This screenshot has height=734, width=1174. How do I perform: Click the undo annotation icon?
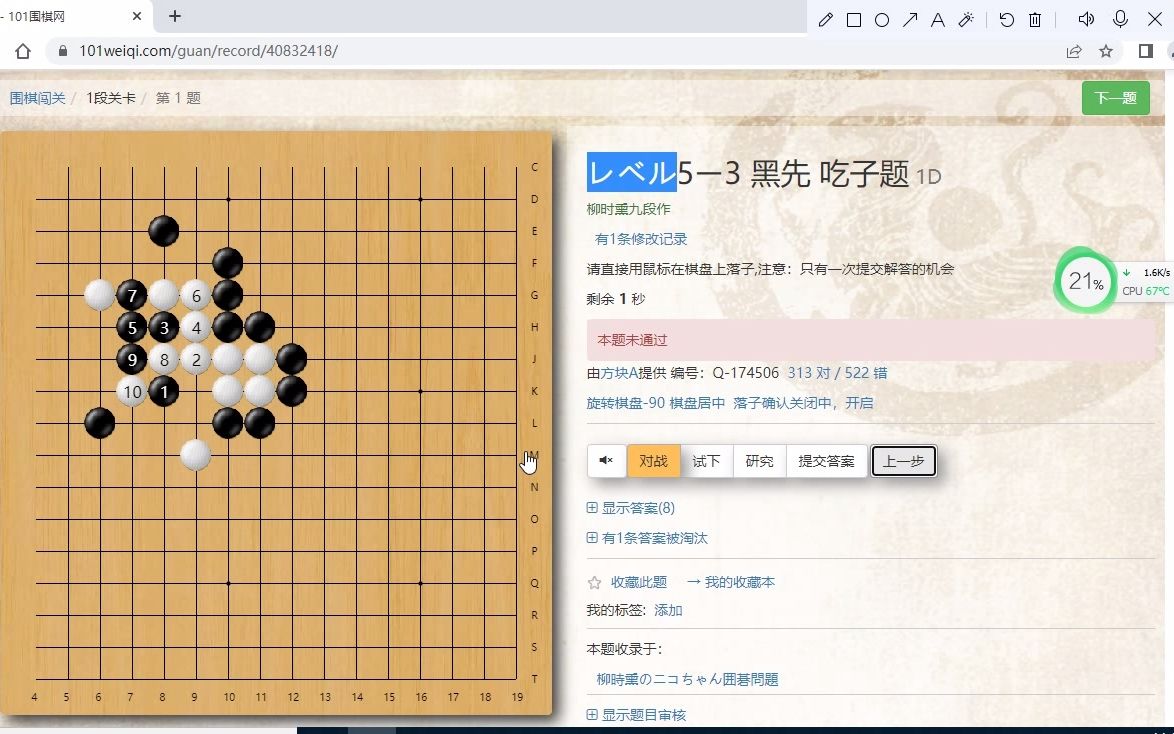1006,19
